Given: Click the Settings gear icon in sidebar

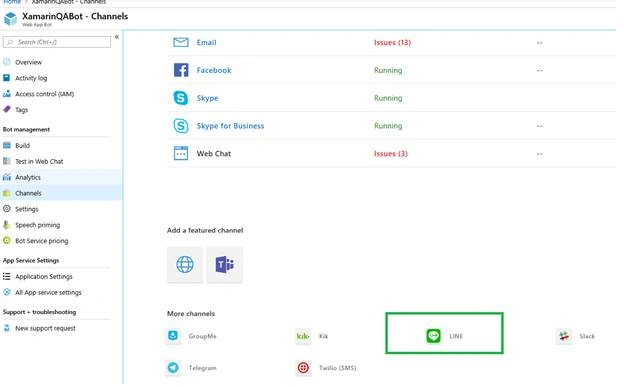Looking at the screenshot, I should (7, 209).
